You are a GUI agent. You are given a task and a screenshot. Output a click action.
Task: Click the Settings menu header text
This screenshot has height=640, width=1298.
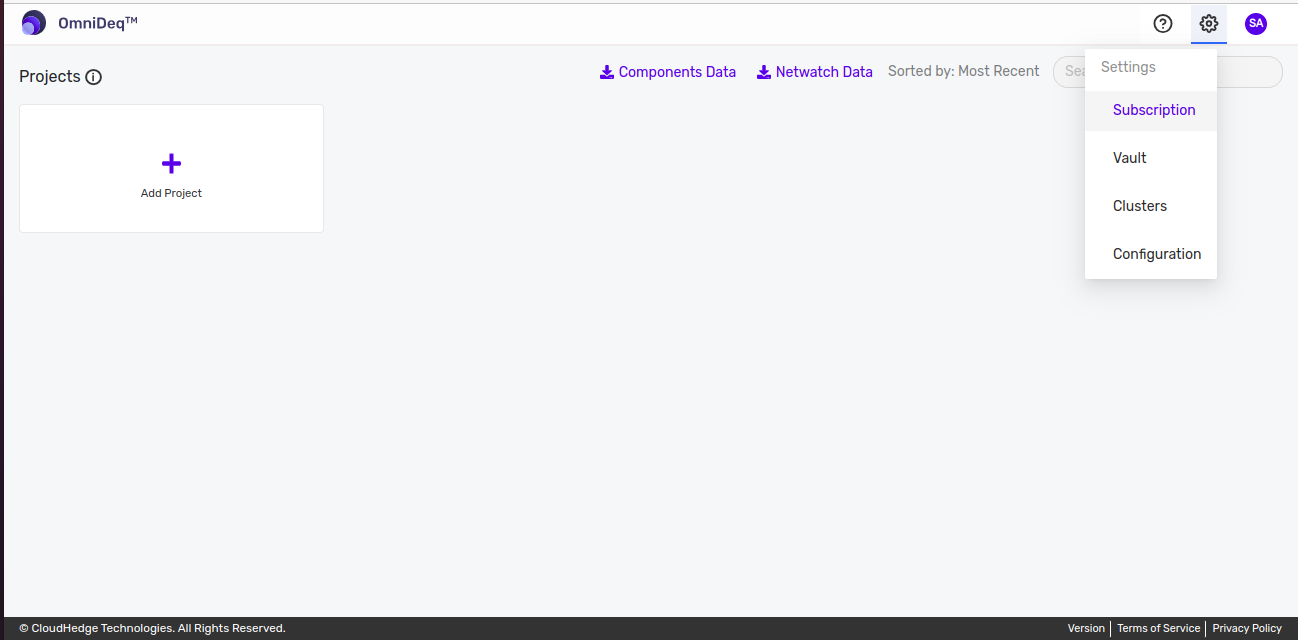coord(1128,67)
